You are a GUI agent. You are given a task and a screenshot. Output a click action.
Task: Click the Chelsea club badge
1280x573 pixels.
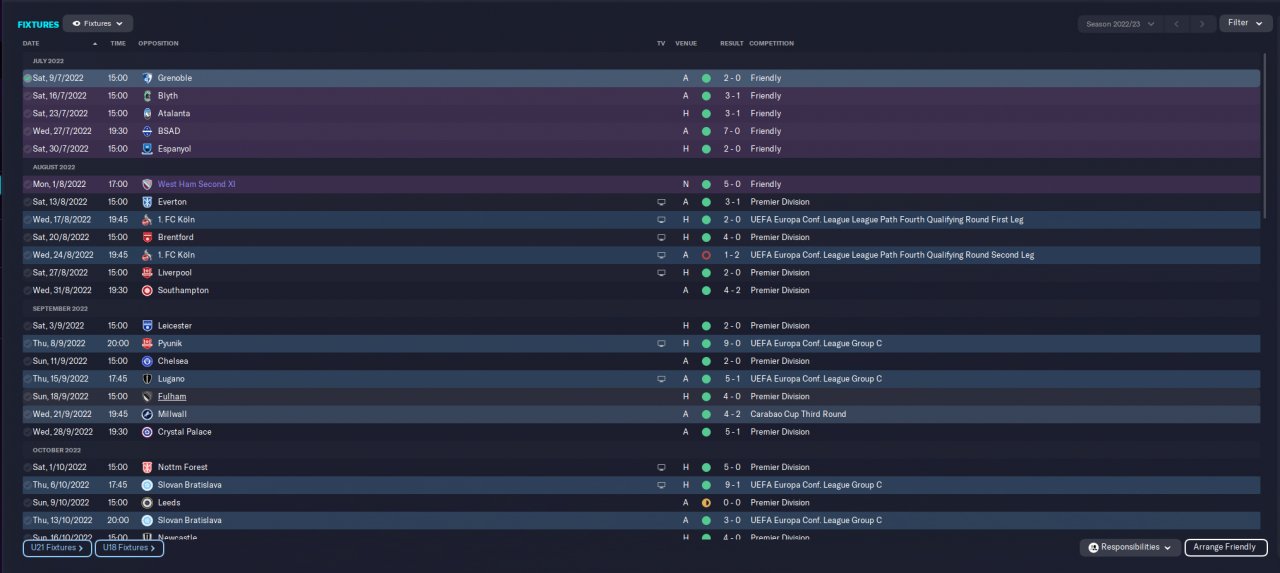point(147,361)
